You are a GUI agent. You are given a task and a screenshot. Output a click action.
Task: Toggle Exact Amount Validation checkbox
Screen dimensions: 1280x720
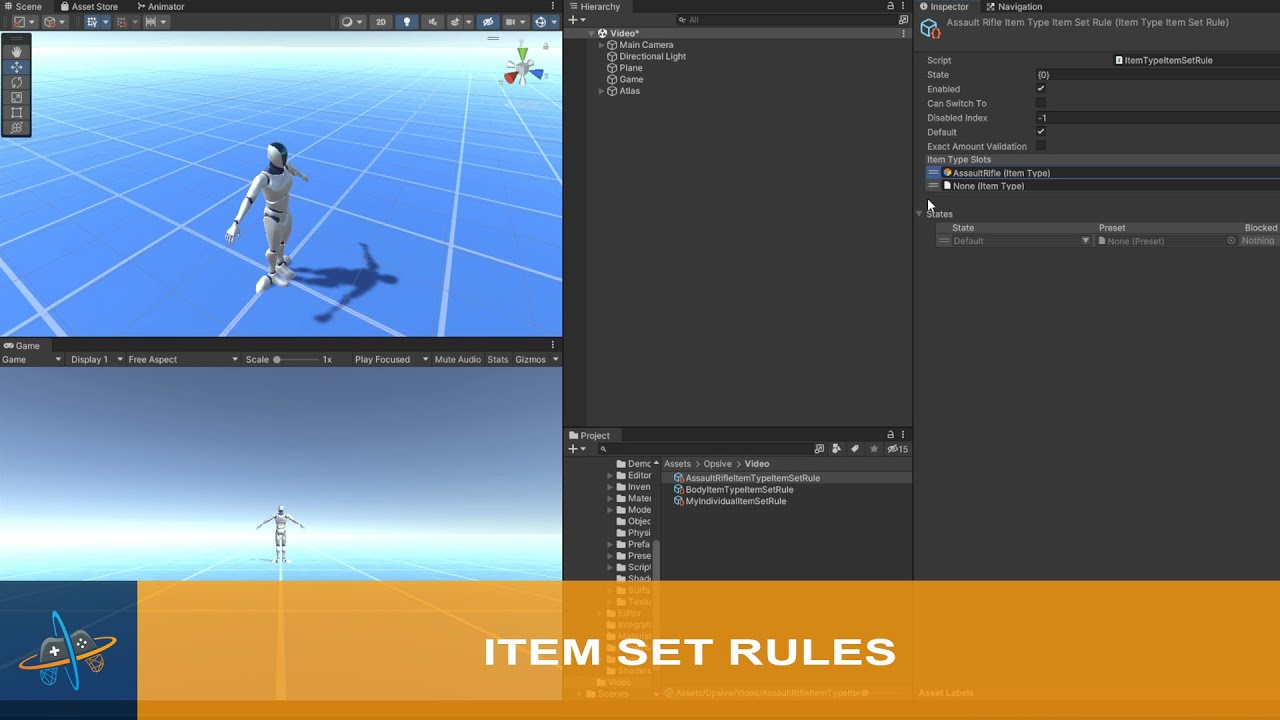(1041, 146)
